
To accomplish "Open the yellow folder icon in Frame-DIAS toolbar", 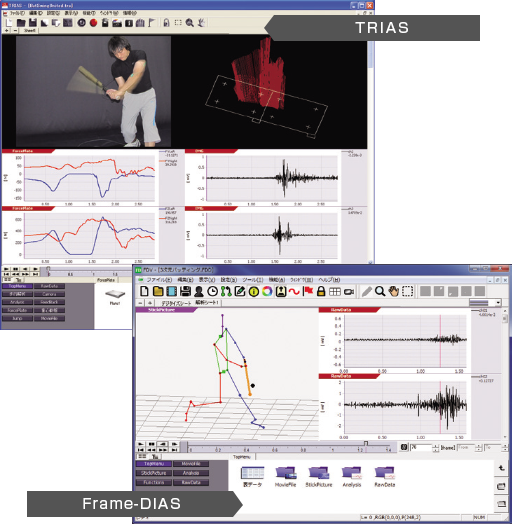I will point(158,291).
